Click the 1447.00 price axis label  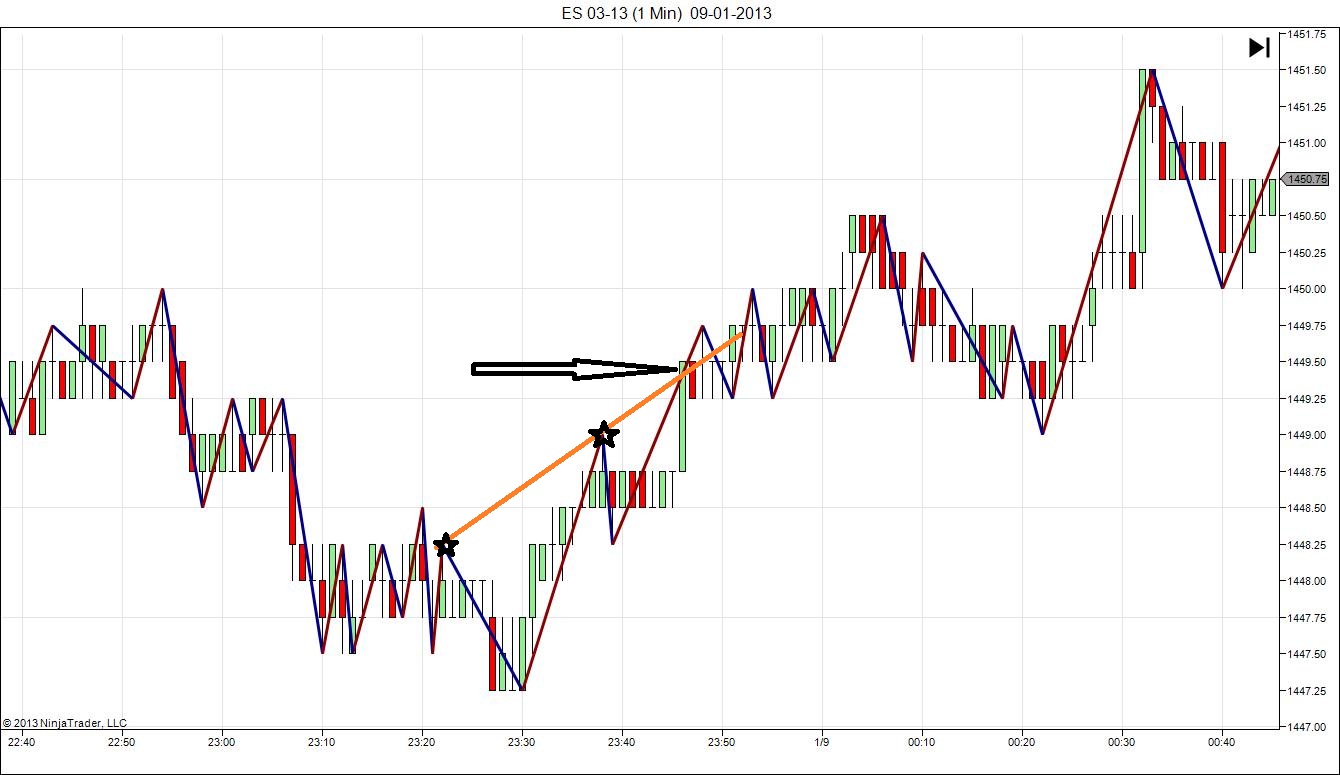coord(1306,727)
